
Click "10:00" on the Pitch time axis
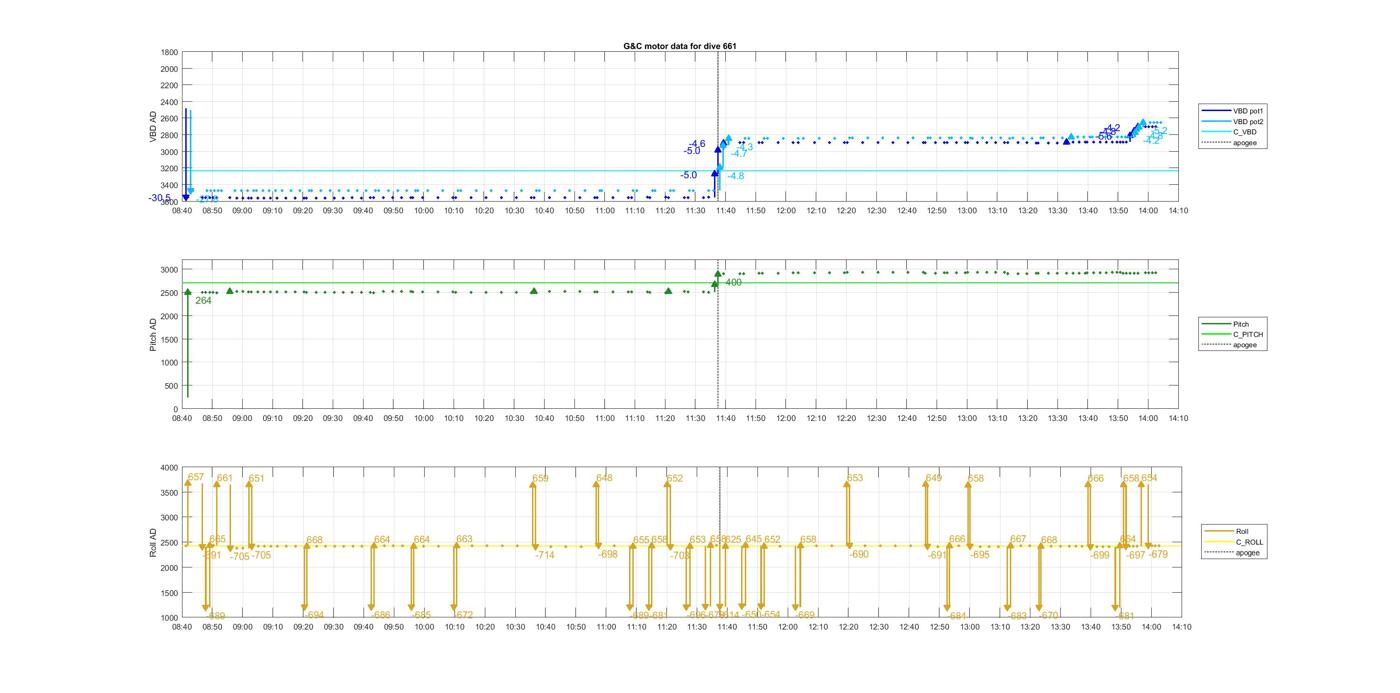(x=424, y=418)
